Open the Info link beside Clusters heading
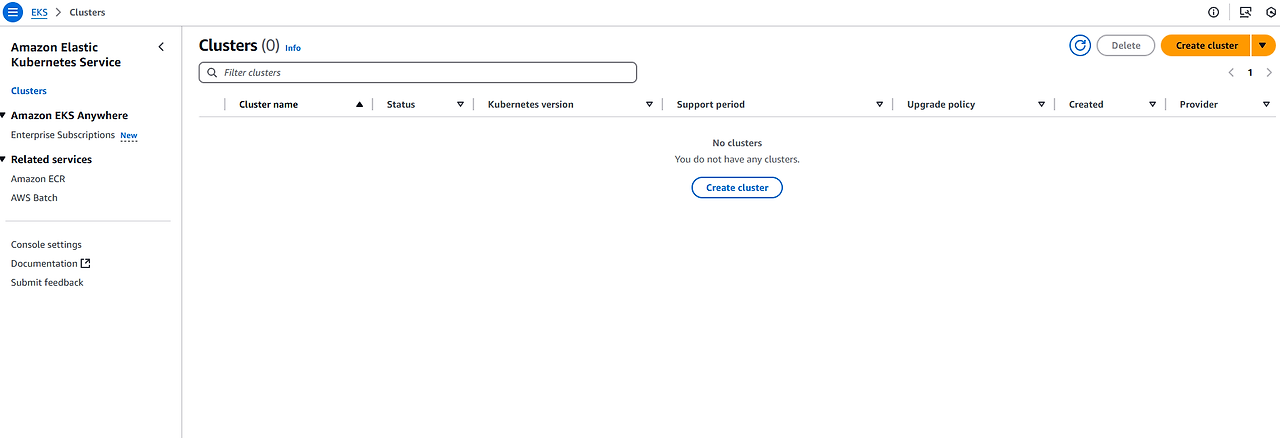The image size is (1280, 438). (x=293, y=48)
